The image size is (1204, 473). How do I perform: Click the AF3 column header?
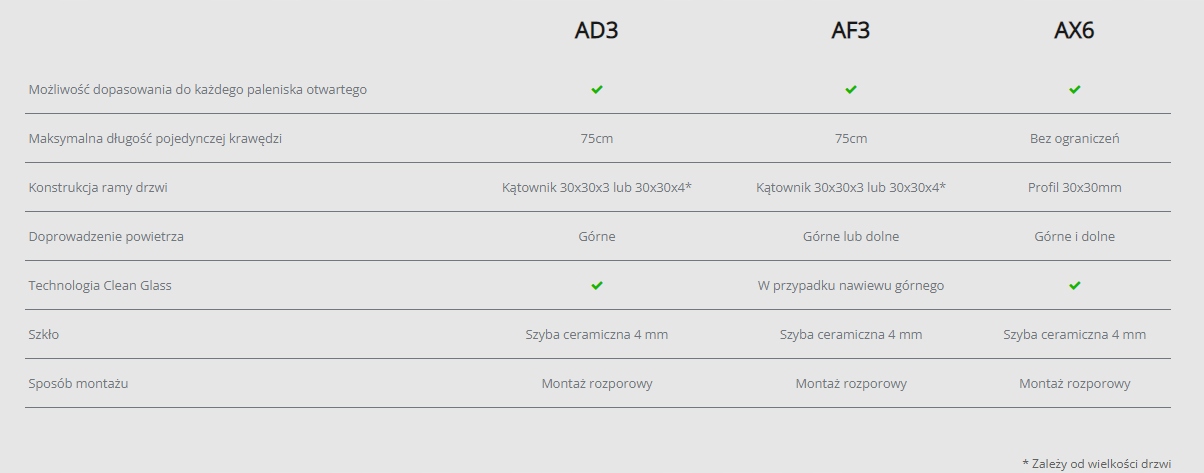pos(850,31)
